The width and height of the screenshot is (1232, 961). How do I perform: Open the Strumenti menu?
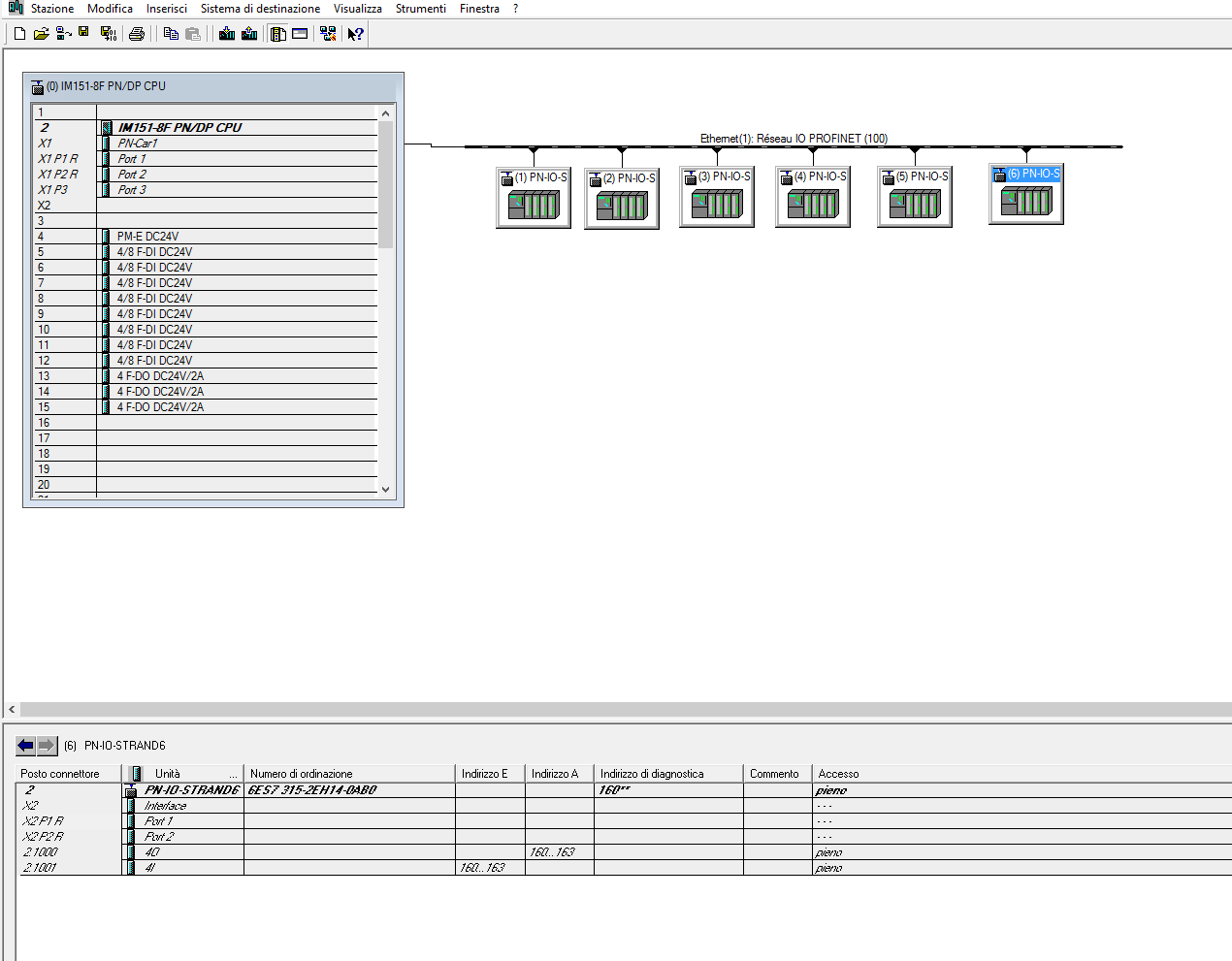(x=421, y=9)
